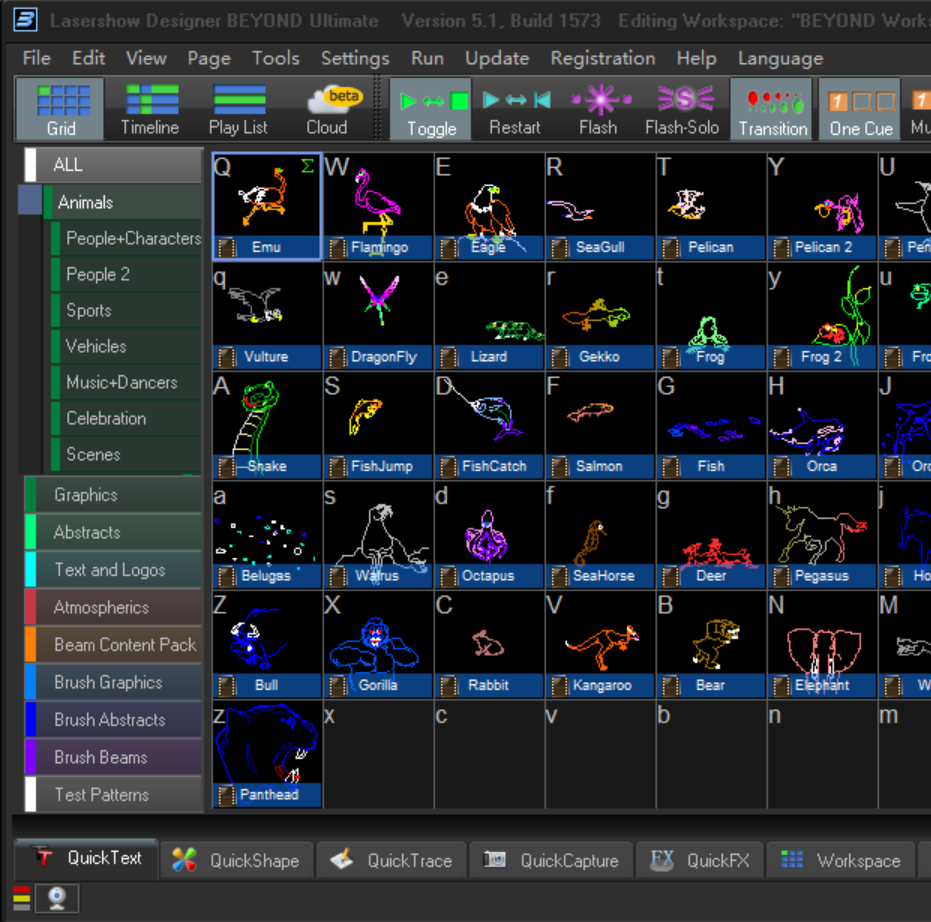Screen dimensions: 931x922
Task: Click the Grid view icon
Action: [x=61, y=110]
